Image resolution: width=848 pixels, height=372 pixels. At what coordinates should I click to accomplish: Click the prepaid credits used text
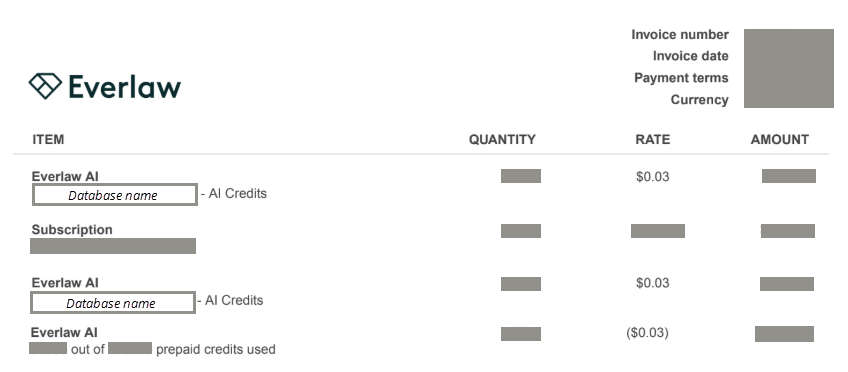[x=216, y=349]
